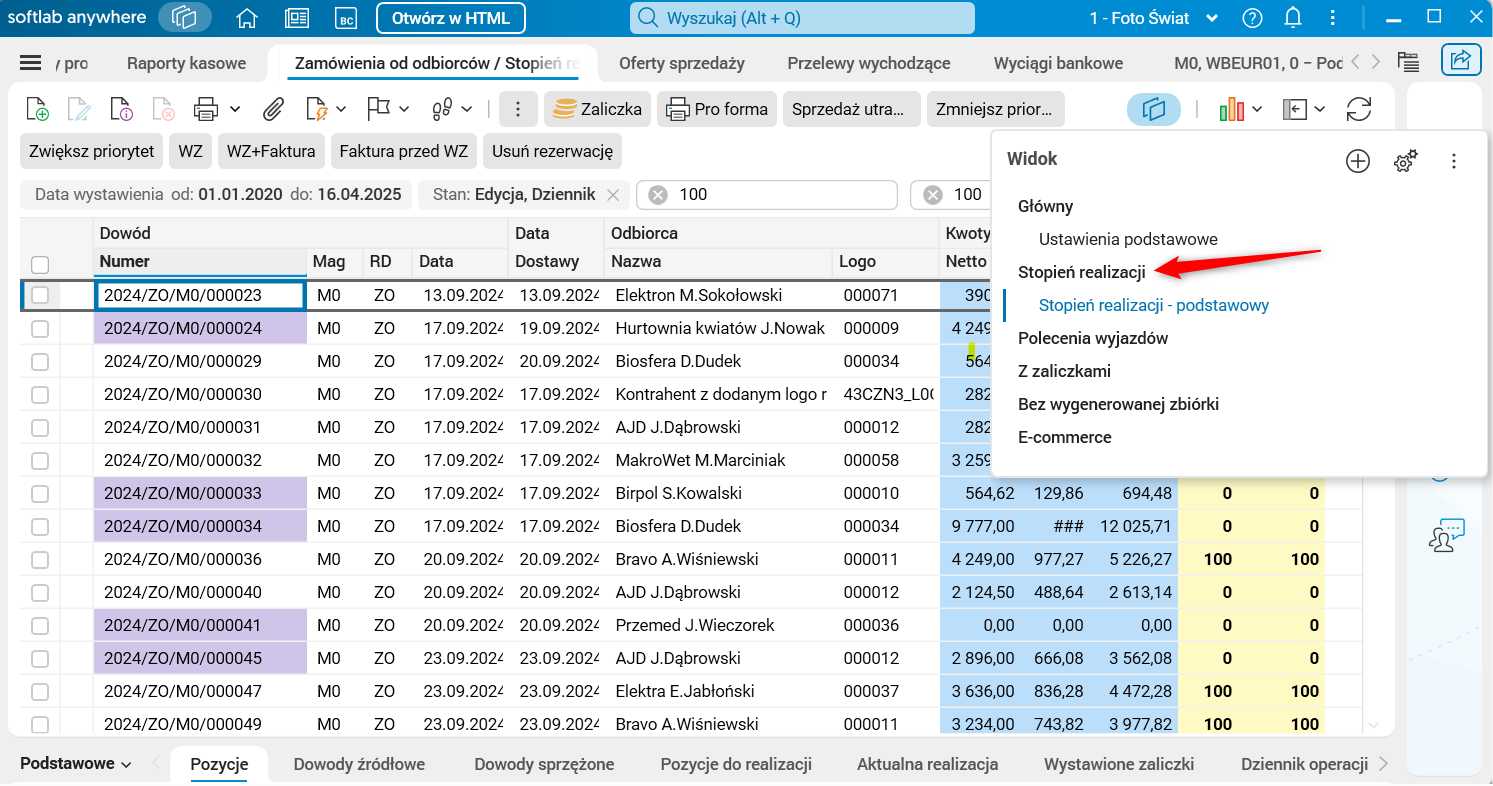Add a new view with plus icon
The height and width of the screenshot is (786, 1493).
(1357, 160)
